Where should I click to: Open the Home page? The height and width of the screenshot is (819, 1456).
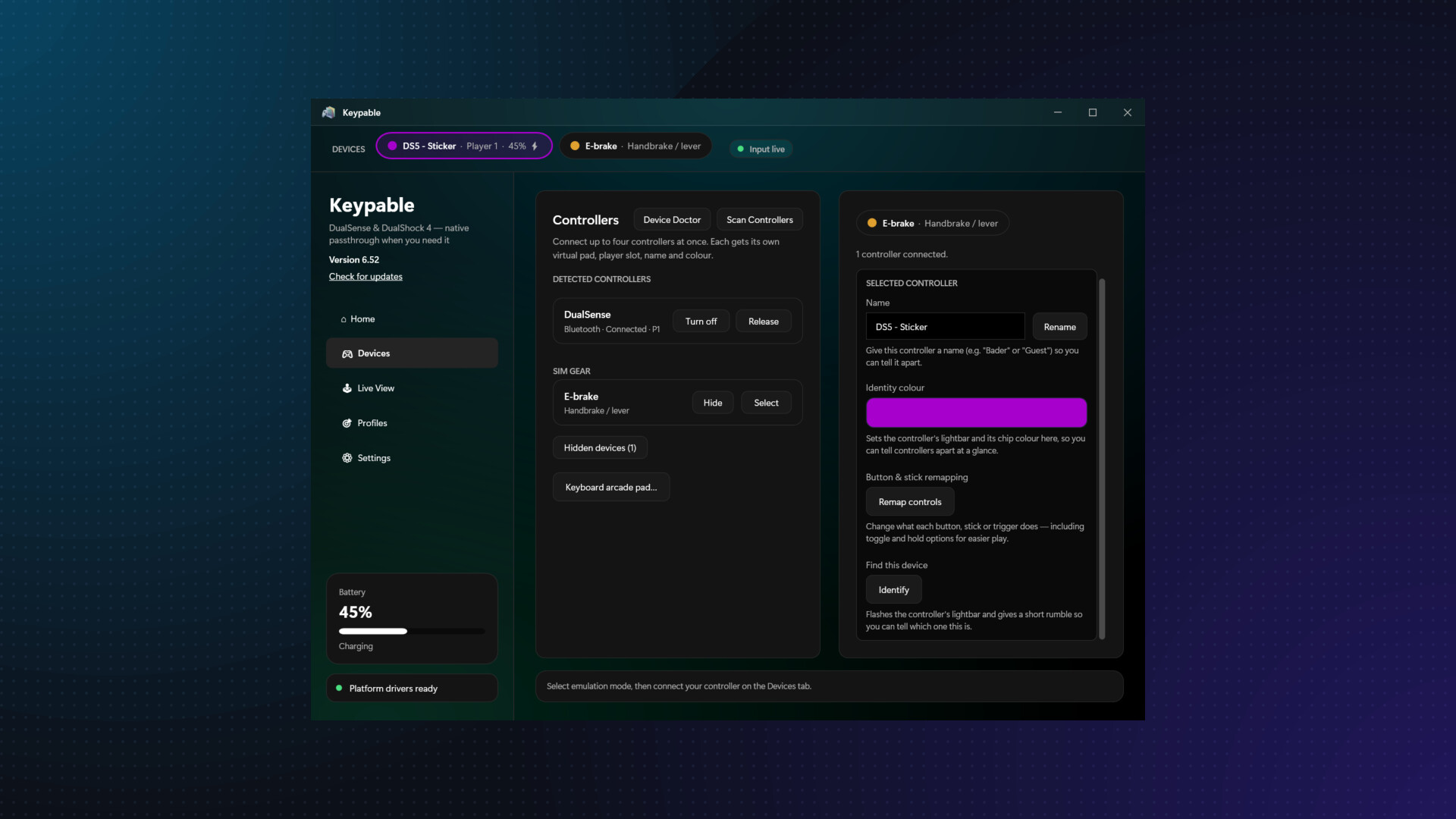[412, 319]
